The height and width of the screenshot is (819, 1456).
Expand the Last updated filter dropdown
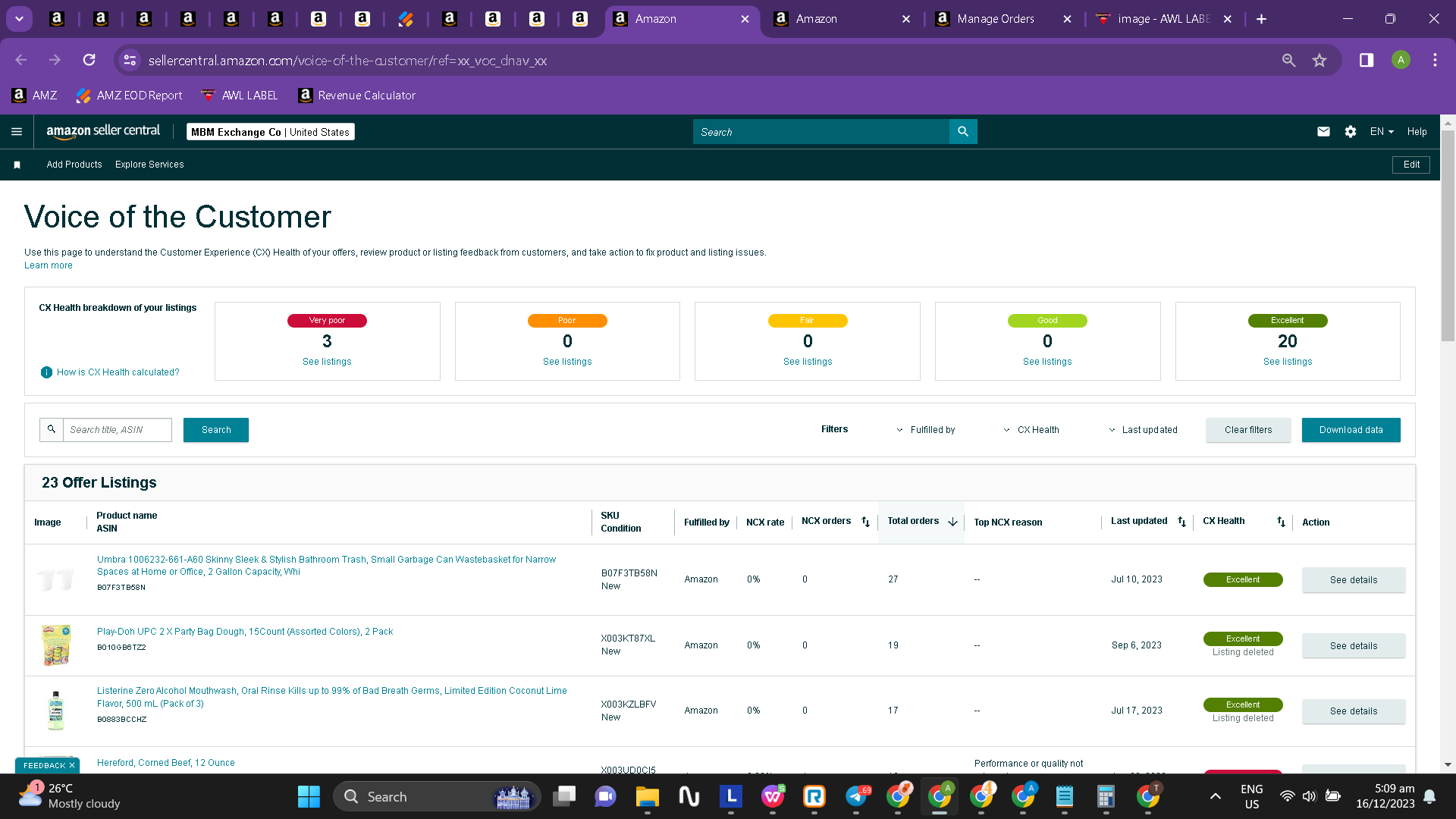click(x=1143, y=430)
